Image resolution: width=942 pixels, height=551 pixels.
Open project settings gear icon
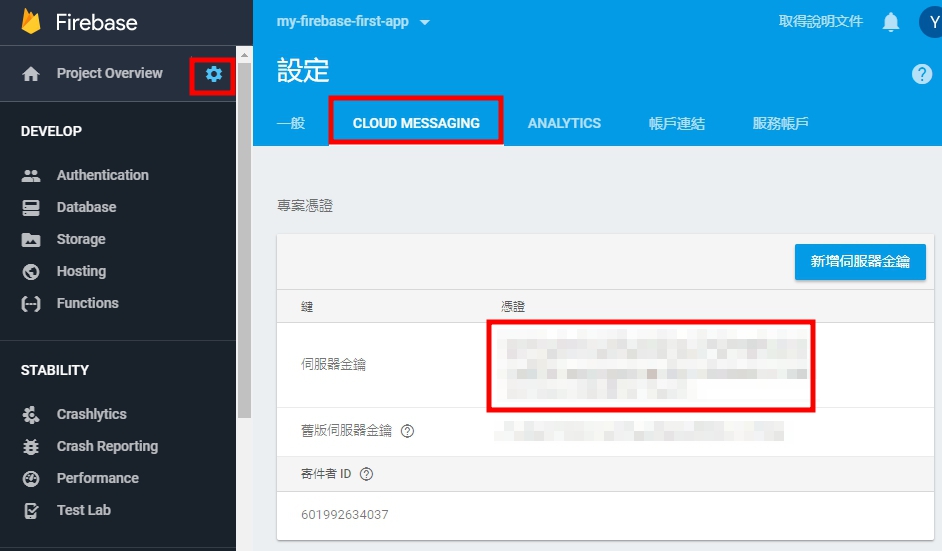[213, 74]
